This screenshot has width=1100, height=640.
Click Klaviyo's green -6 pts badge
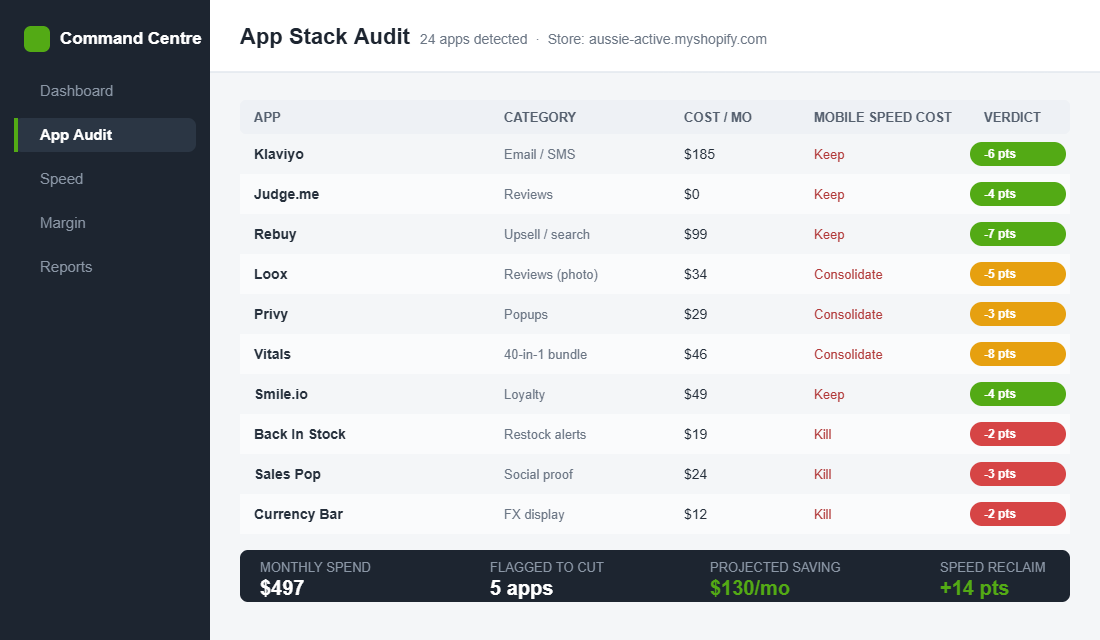(x=1017, y=154)
